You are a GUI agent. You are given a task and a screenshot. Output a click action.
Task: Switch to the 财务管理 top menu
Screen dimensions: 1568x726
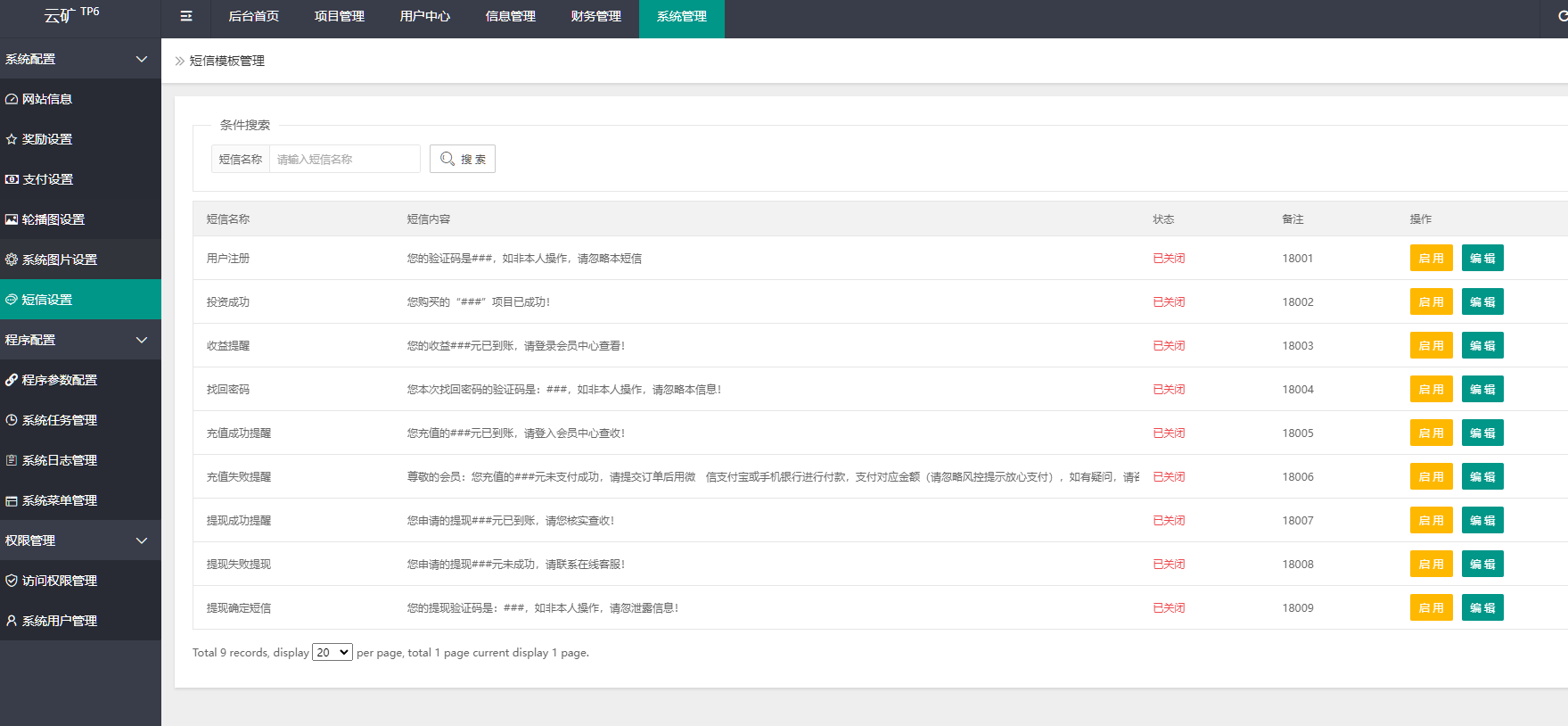click(x=595, y=16)
